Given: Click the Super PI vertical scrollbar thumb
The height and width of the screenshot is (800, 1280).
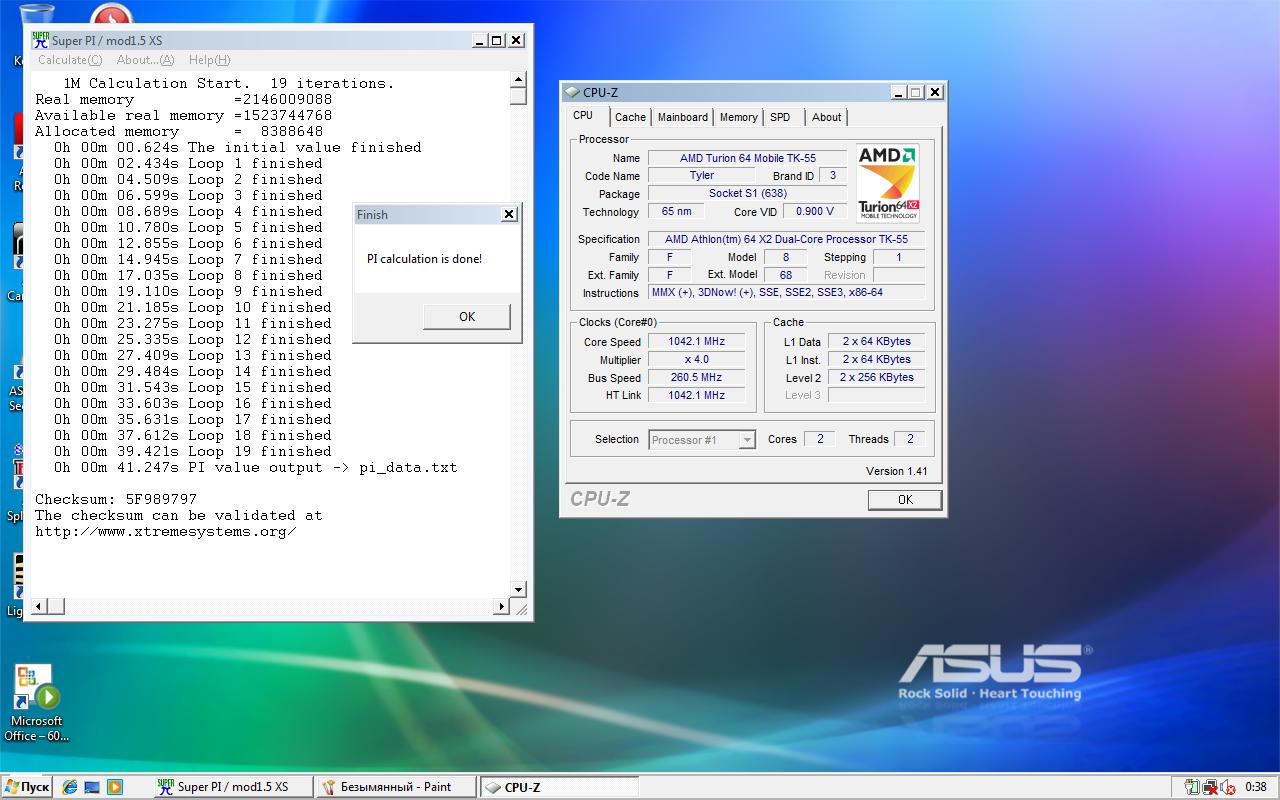Looking at the screenshot, I should click(518, 96).
